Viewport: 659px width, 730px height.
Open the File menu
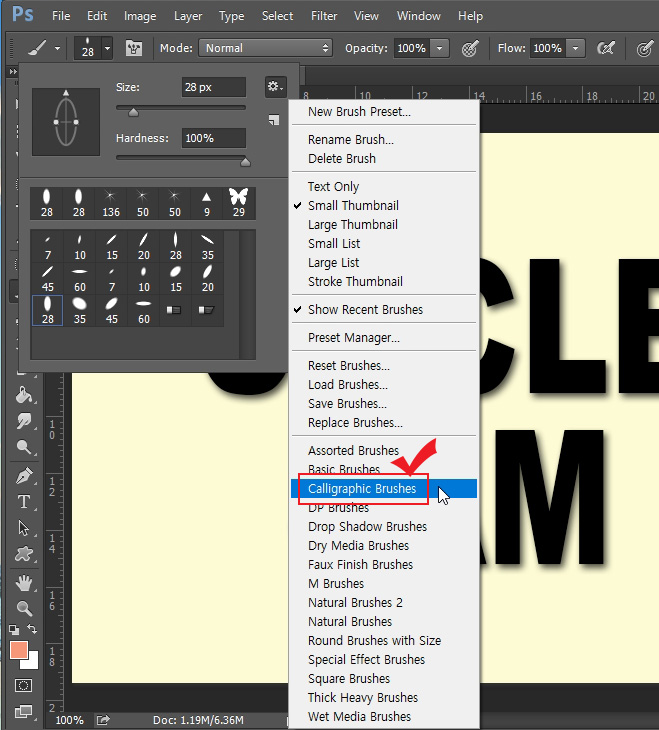[x=61, y=16]
